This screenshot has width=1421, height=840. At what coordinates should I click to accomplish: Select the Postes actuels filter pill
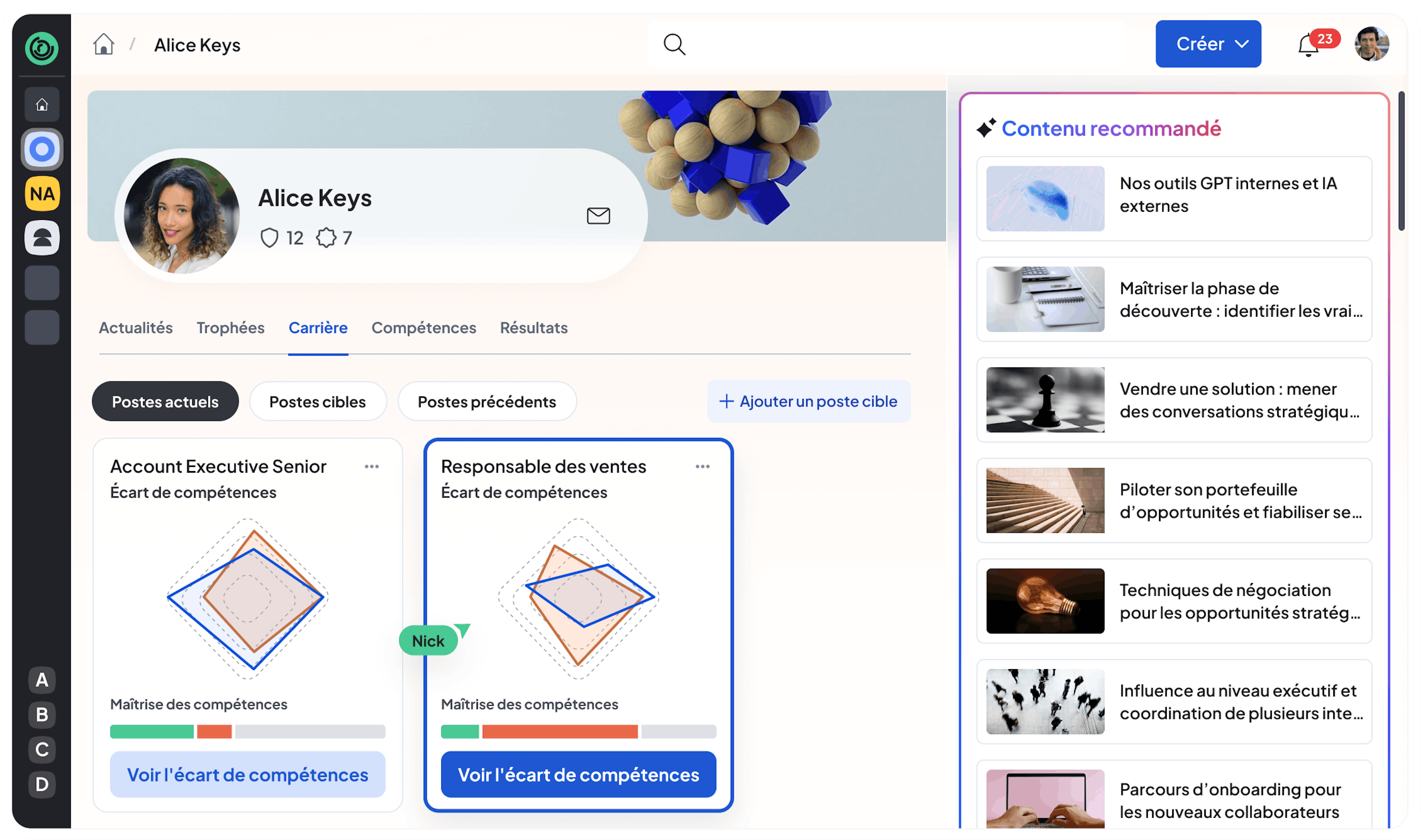pos(165,401)
